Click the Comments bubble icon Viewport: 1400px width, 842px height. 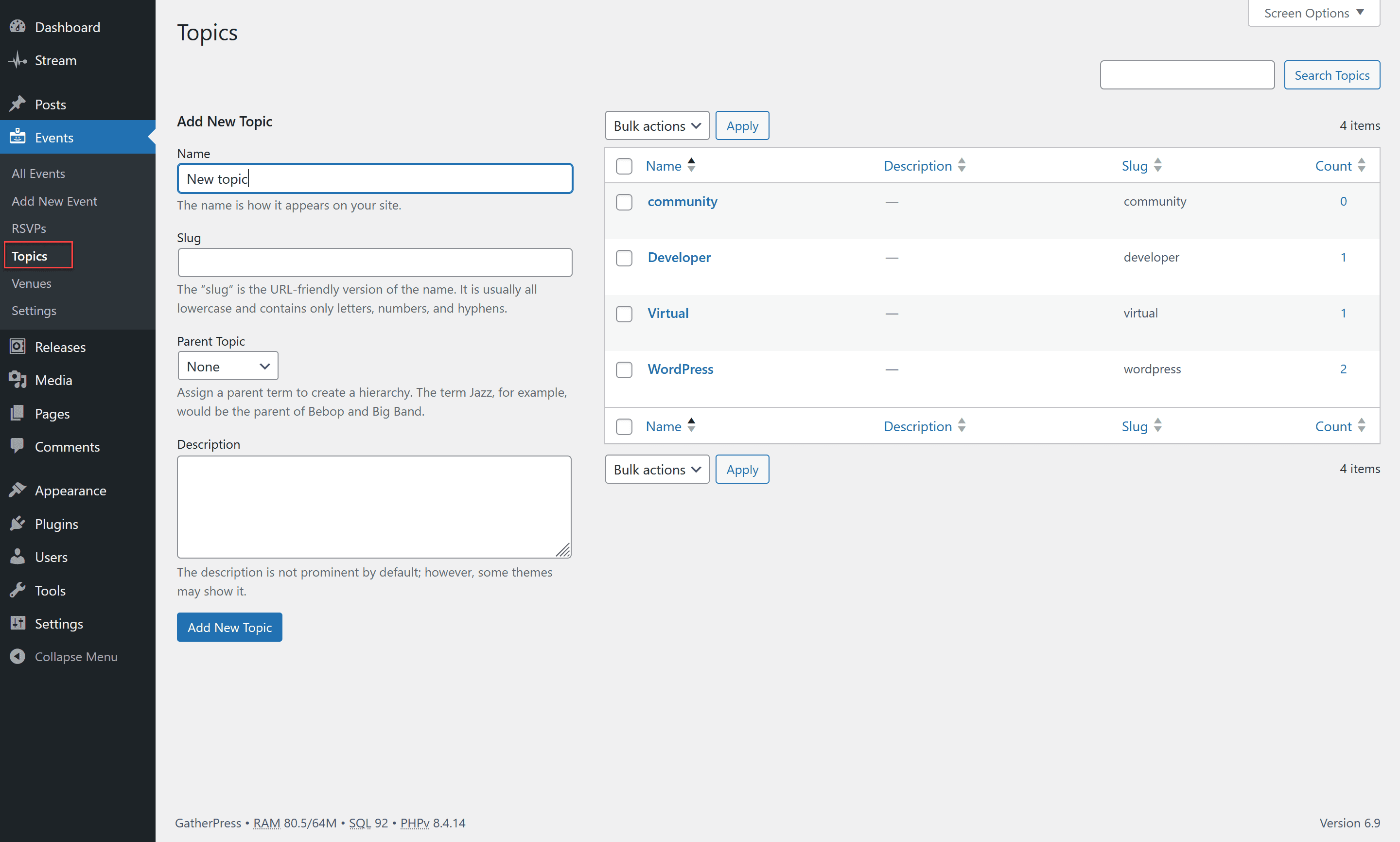(x=17, y=446)
